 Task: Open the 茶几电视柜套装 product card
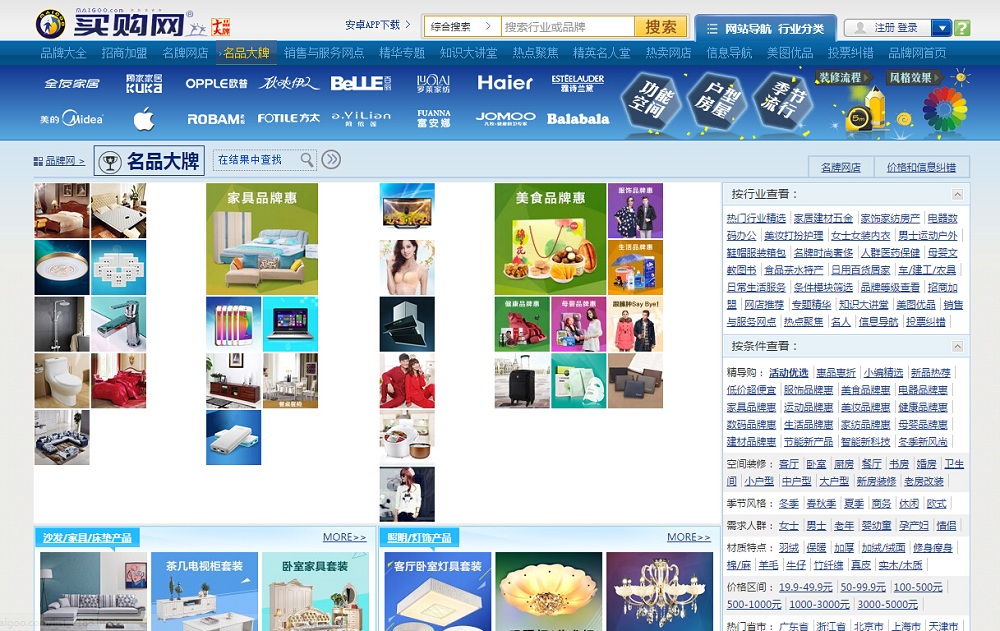(x=204, y=591)
